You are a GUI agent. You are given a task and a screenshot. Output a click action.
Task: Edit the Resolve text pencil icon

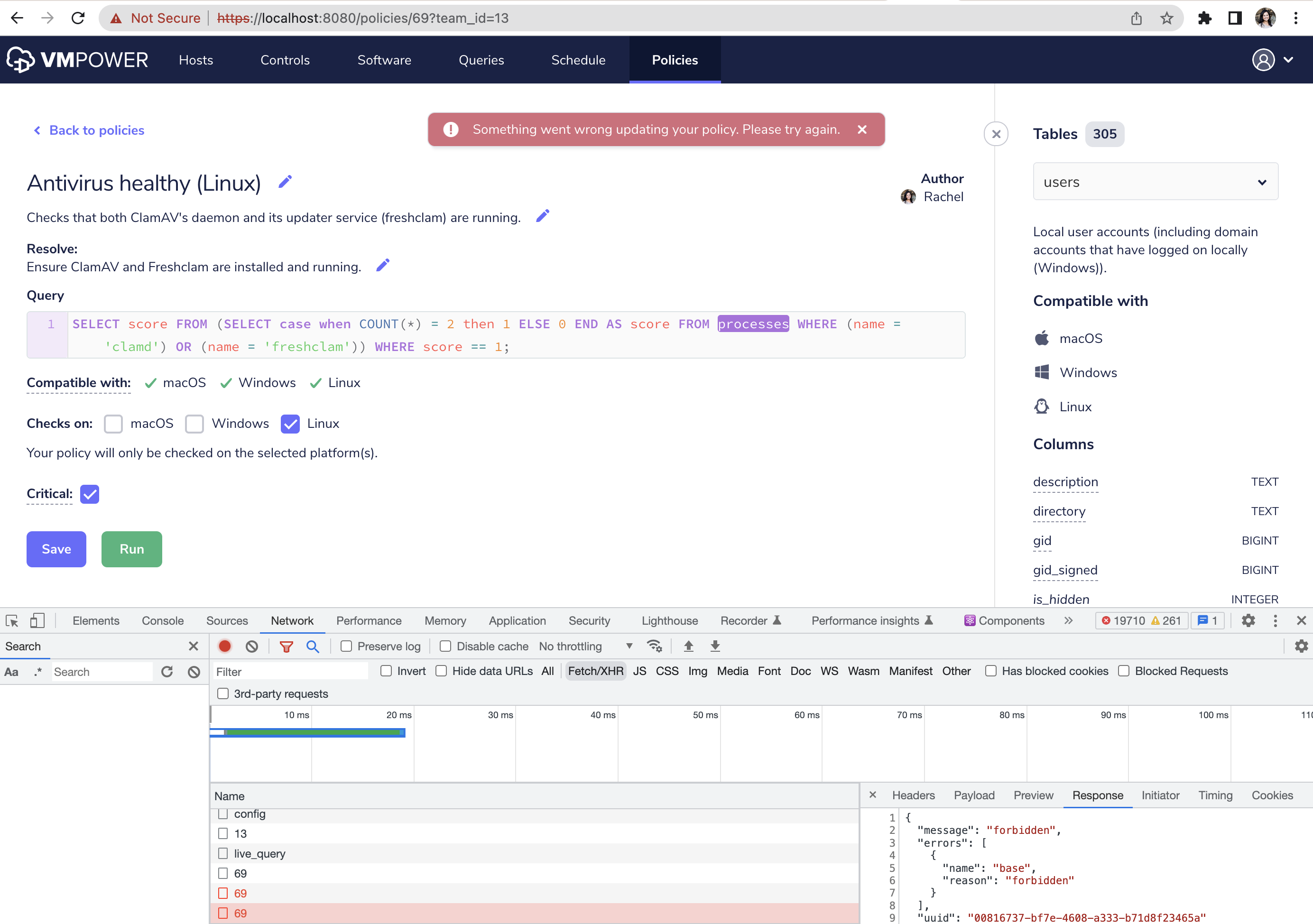point(383,265)
